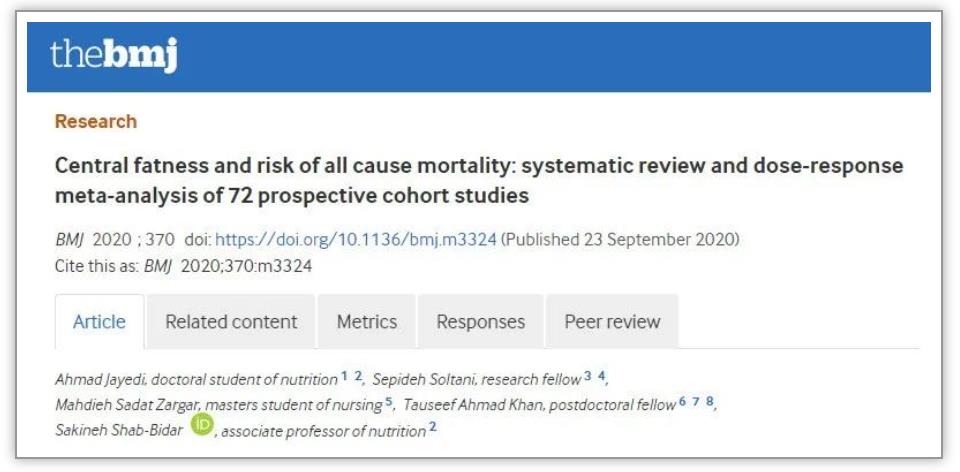960x472 pixels.
Task: Click the article title heading
Action: 478,180
